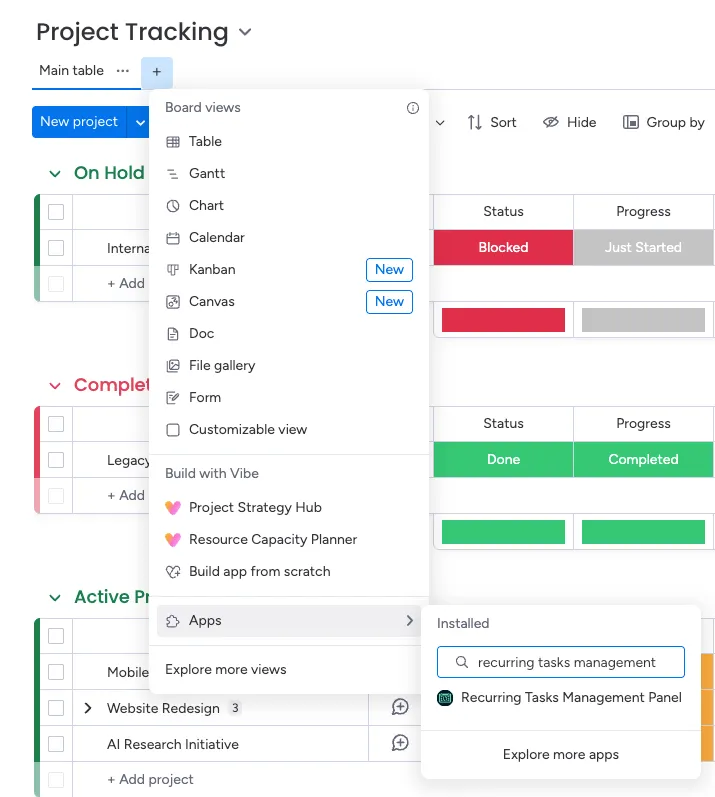Open the New project dropdown arrow
Image resolution: width=715 pixels, height=797 pixels.
point(139,122)
